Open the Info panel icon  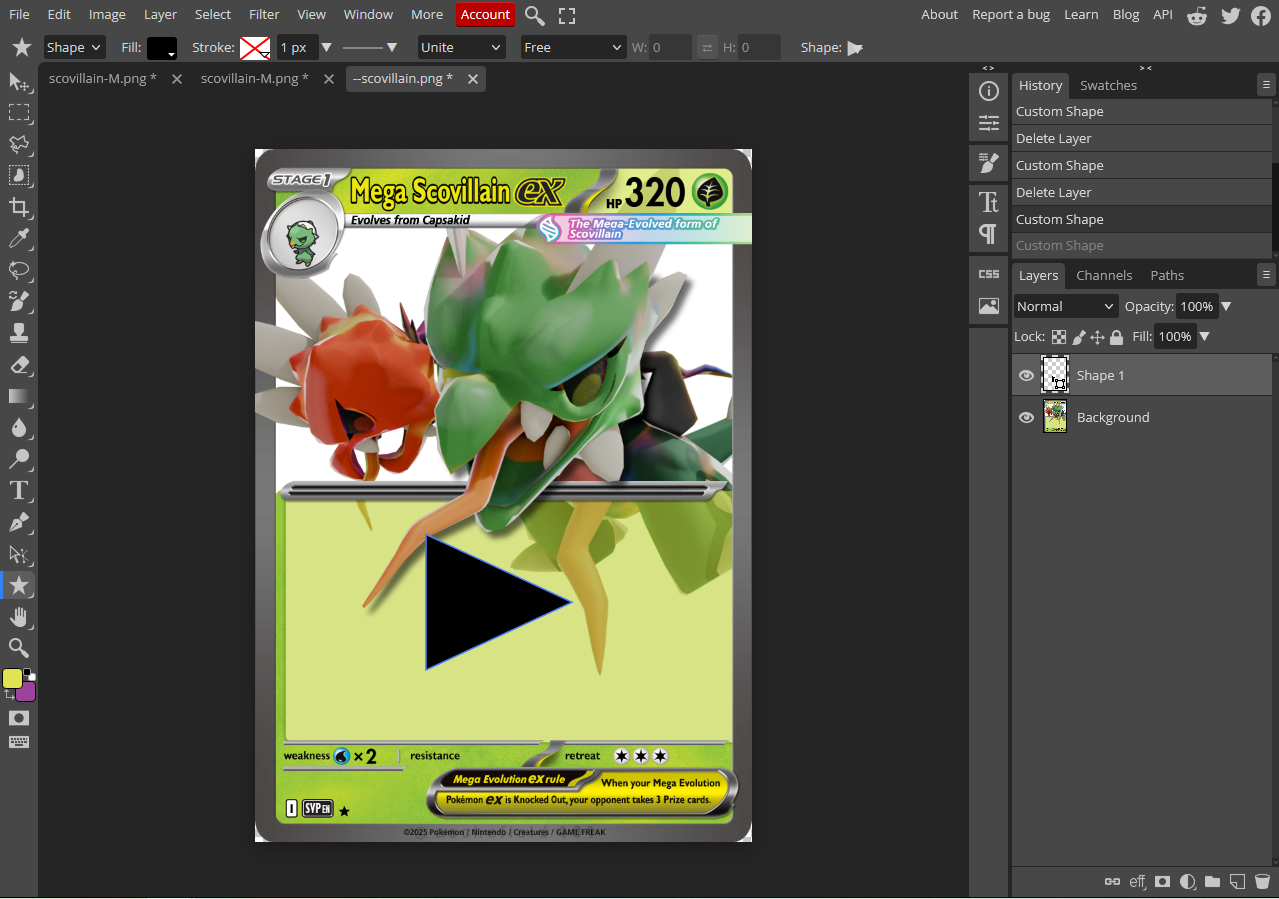(x=989, y=92)
